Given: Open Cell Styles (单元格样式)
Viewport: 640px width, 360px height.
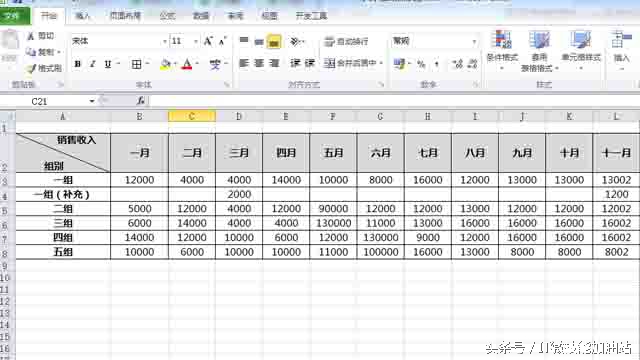Looking at the screenshot, I should coord(581,51).
